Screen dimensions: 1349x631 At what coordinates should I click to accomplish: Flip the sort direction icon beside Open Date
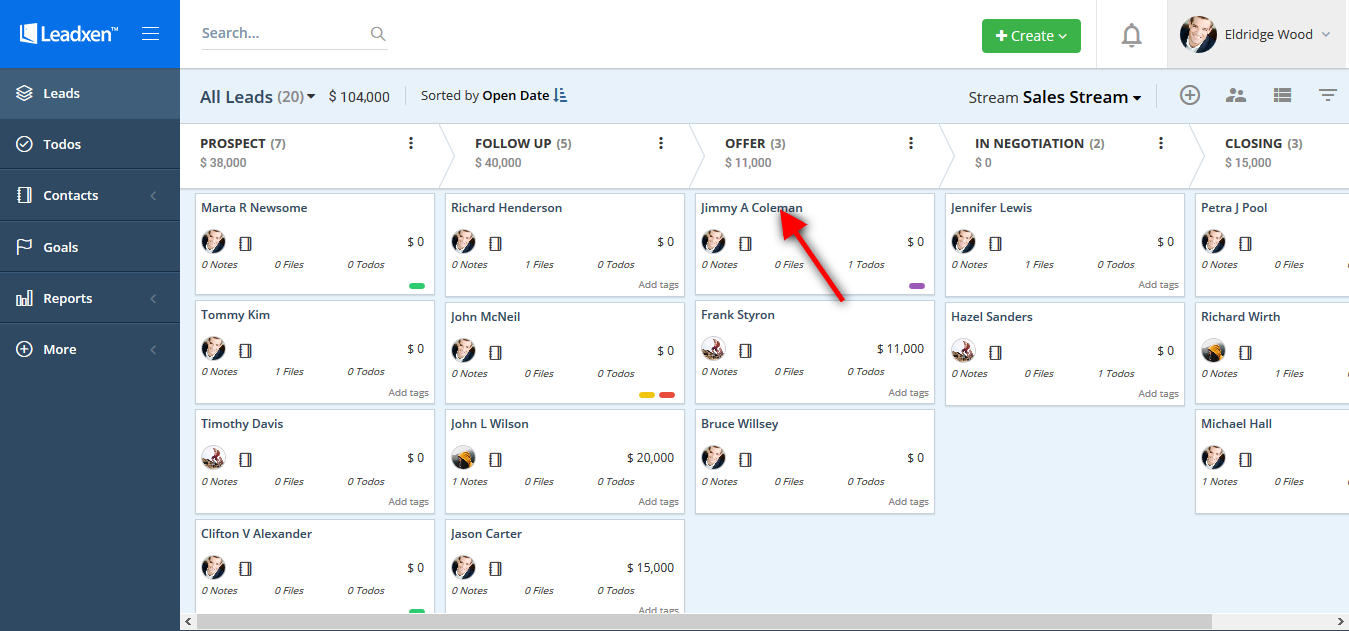click(560, 96)
